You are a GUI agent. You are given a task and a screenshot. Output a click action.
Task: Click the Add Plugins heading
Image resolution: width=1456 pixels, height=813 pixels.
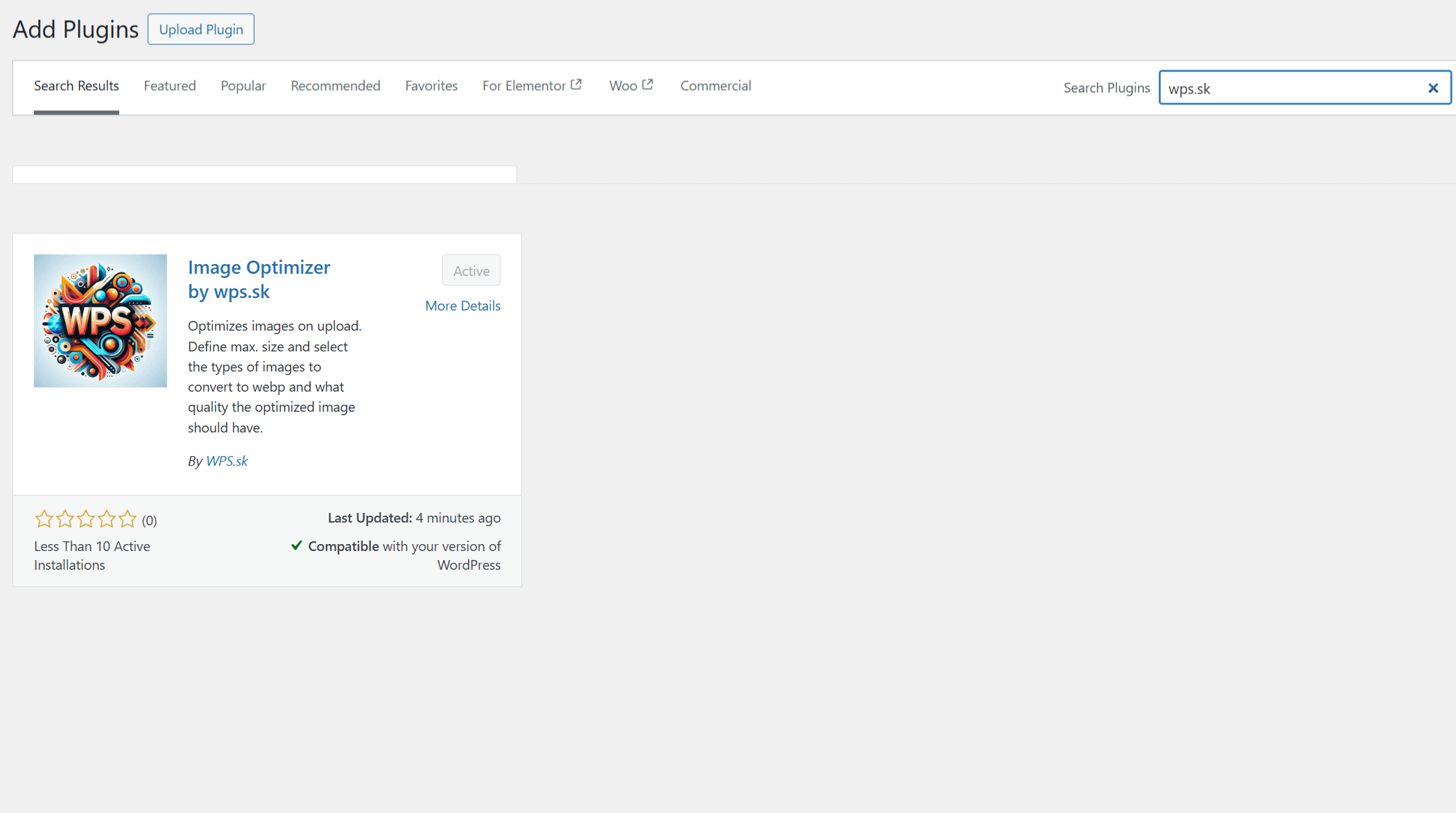[x=76, y=29]
